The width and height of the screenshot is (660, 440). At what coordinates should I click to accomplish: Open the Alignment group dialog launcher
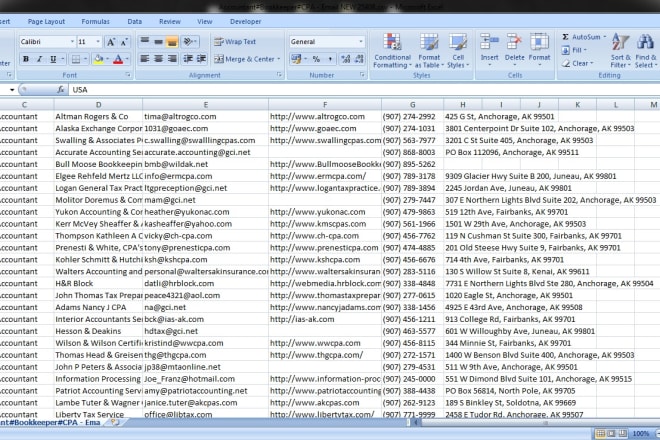[279, 75]
